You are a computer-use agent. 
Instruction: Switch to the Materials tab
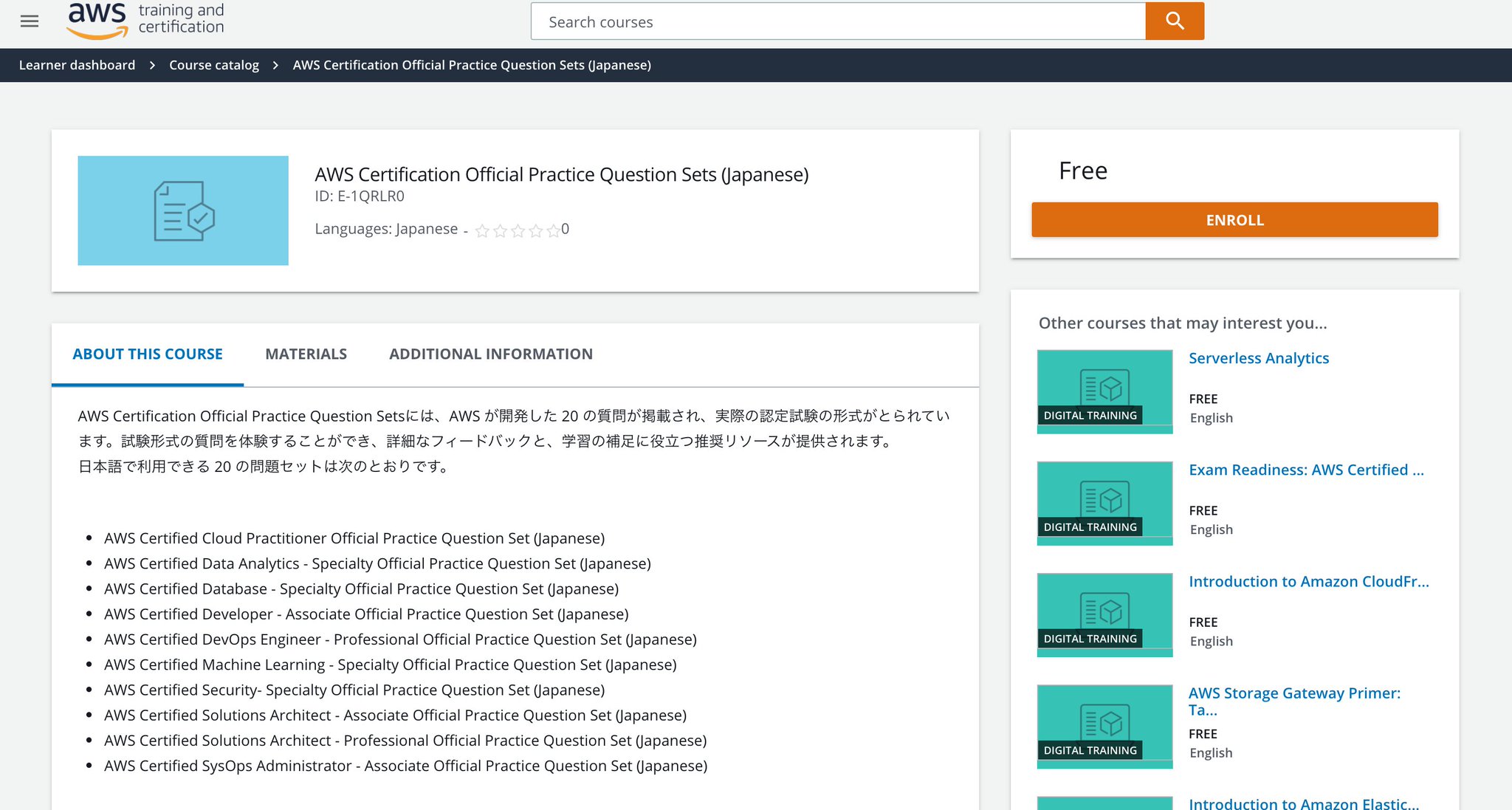click(x=306, y=354)
